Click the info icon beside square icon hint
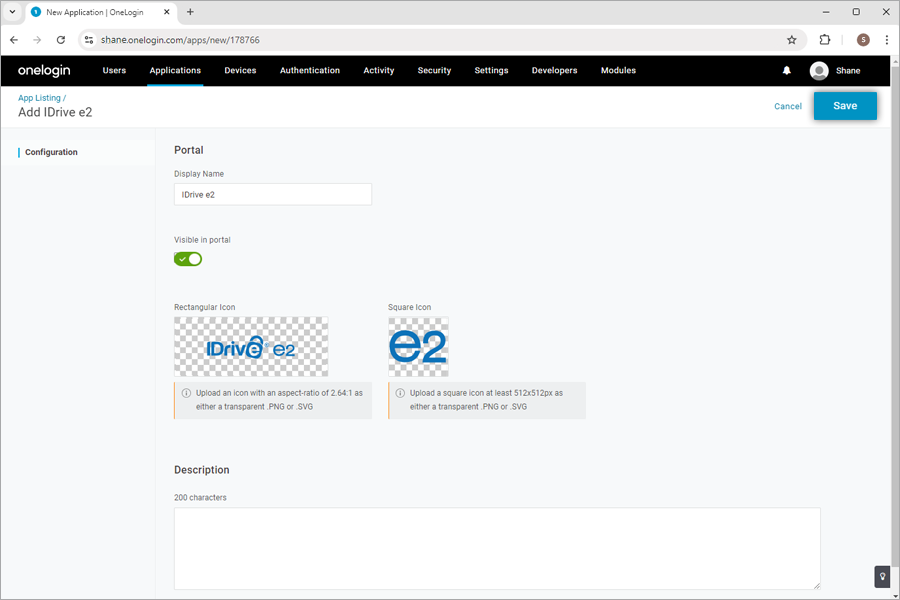 pos(400,393)
